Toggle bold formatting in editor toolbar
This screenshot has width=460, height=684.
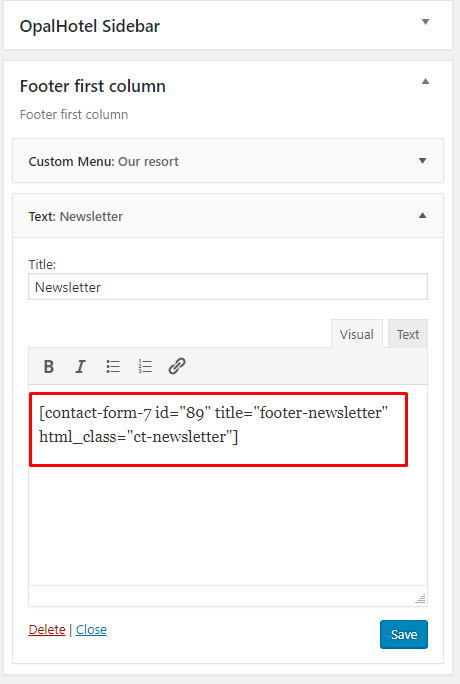click(49, 366)
